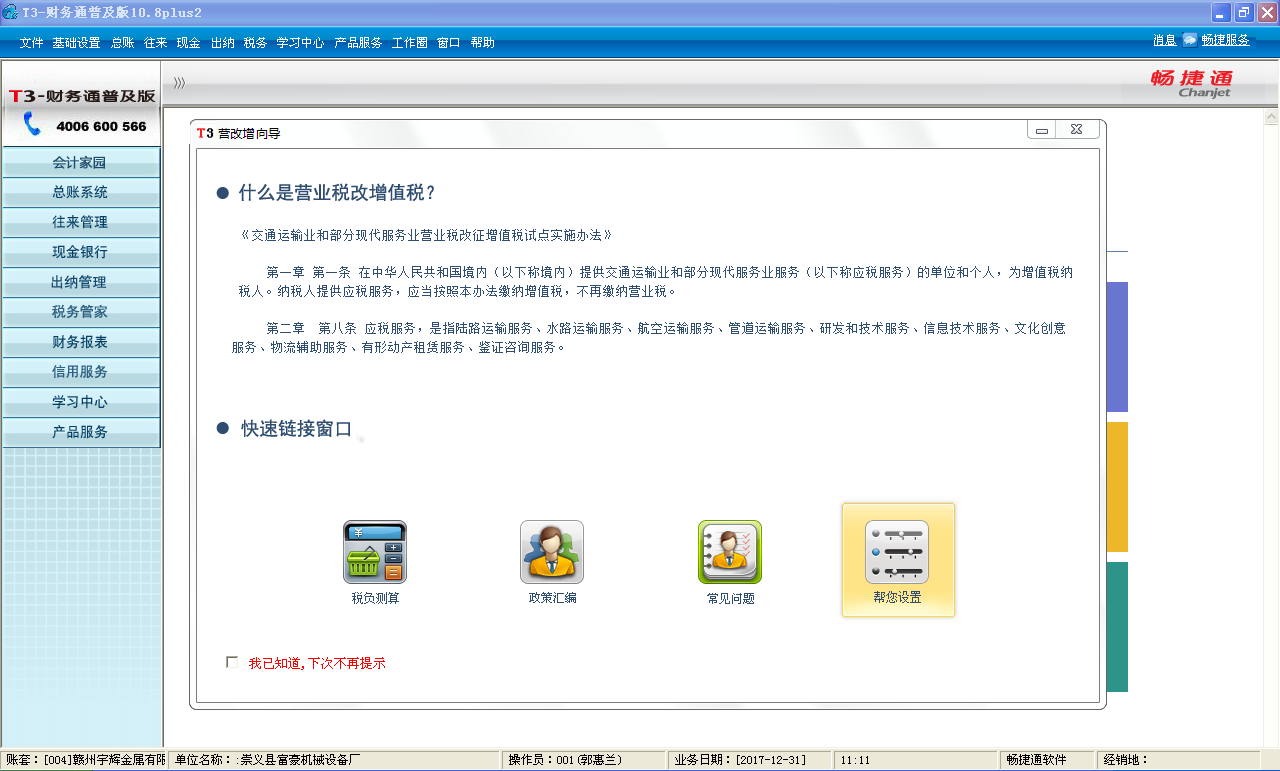Viewport: 1280px width, 771px height.
Task: Select 现金银行 in the sidebar
Action: [80, 252]
